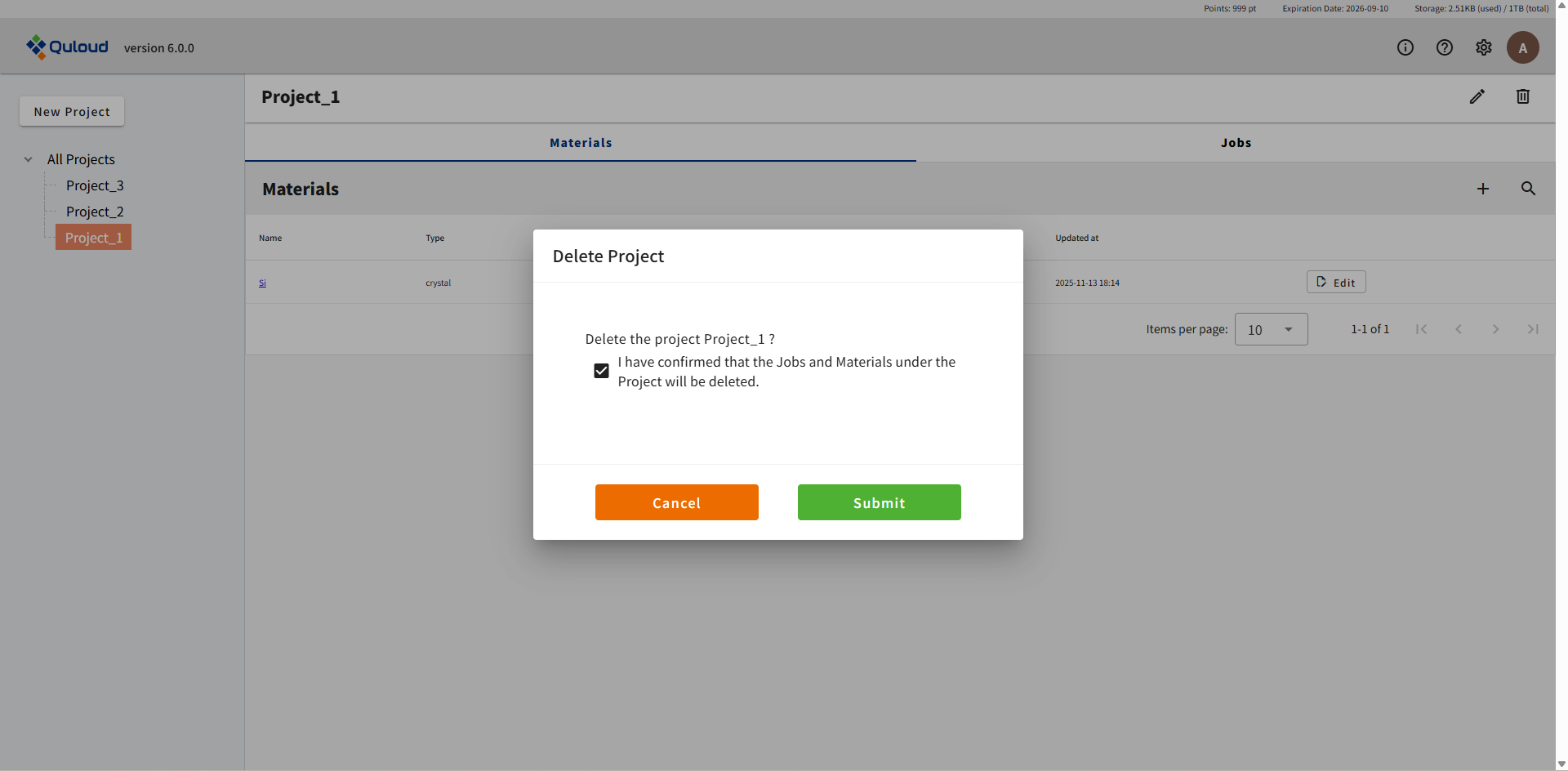1568x771 pixels.
Task: Select the Materials tab
Action: [580, 143]
